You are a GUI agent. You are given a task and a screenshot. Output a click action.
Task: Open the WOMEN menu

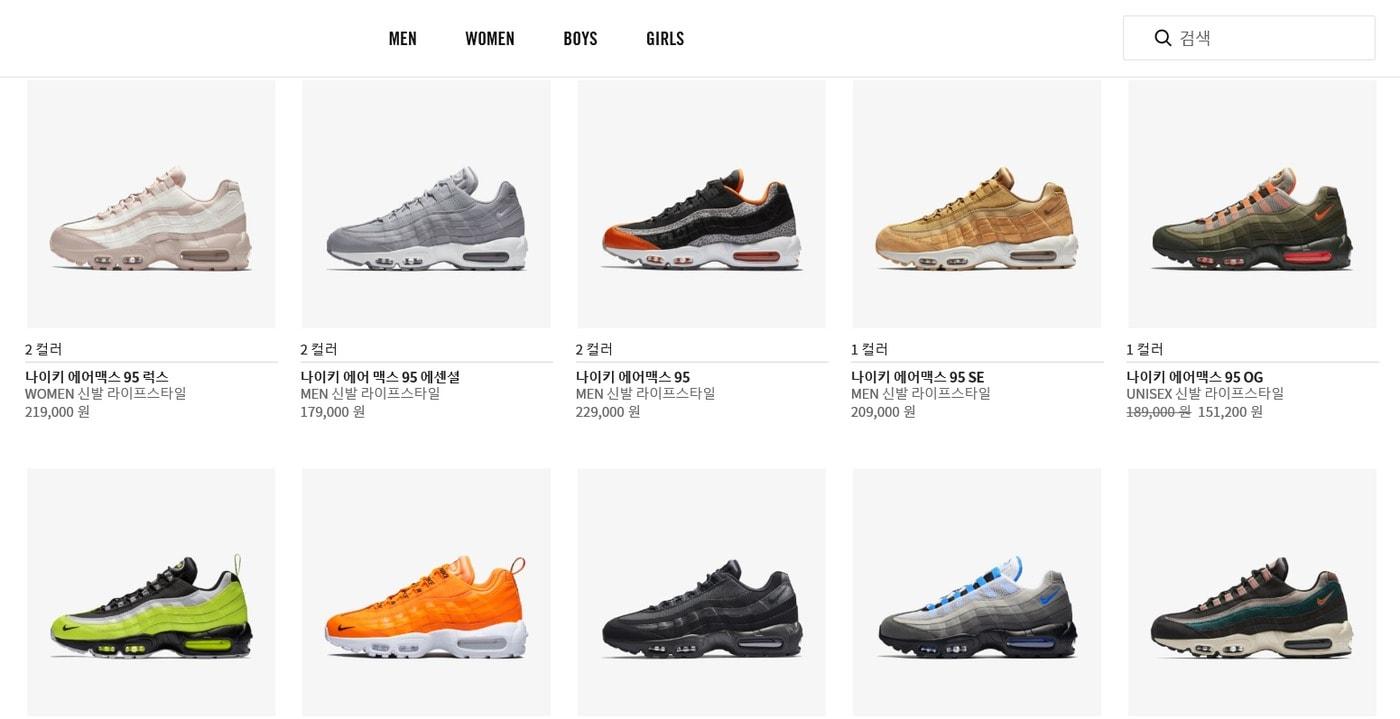point(490,39)
